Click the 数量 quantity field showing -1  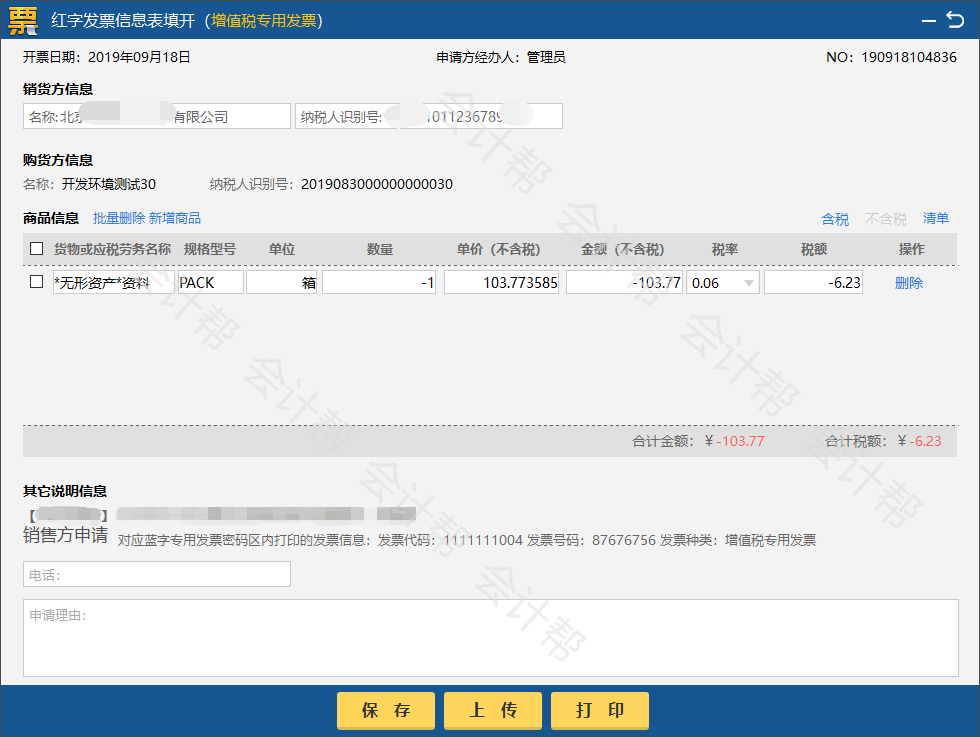pos(379,283)
